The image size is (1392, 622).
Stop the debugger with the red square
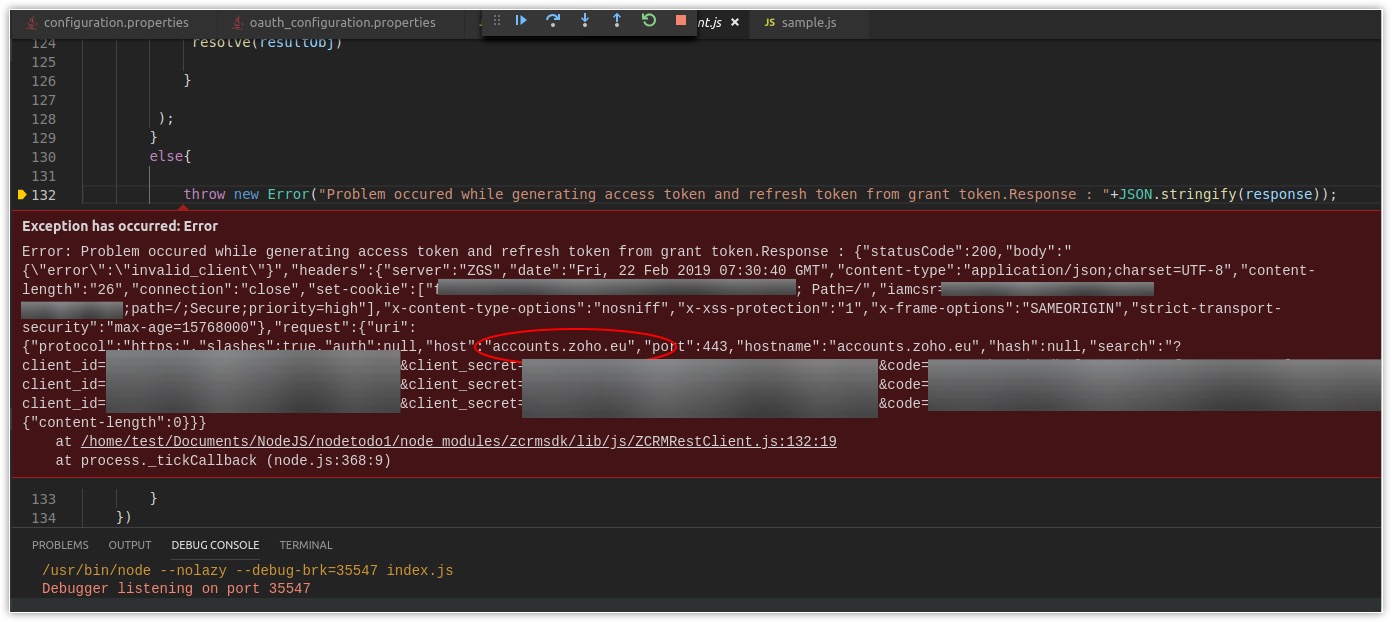681,20
